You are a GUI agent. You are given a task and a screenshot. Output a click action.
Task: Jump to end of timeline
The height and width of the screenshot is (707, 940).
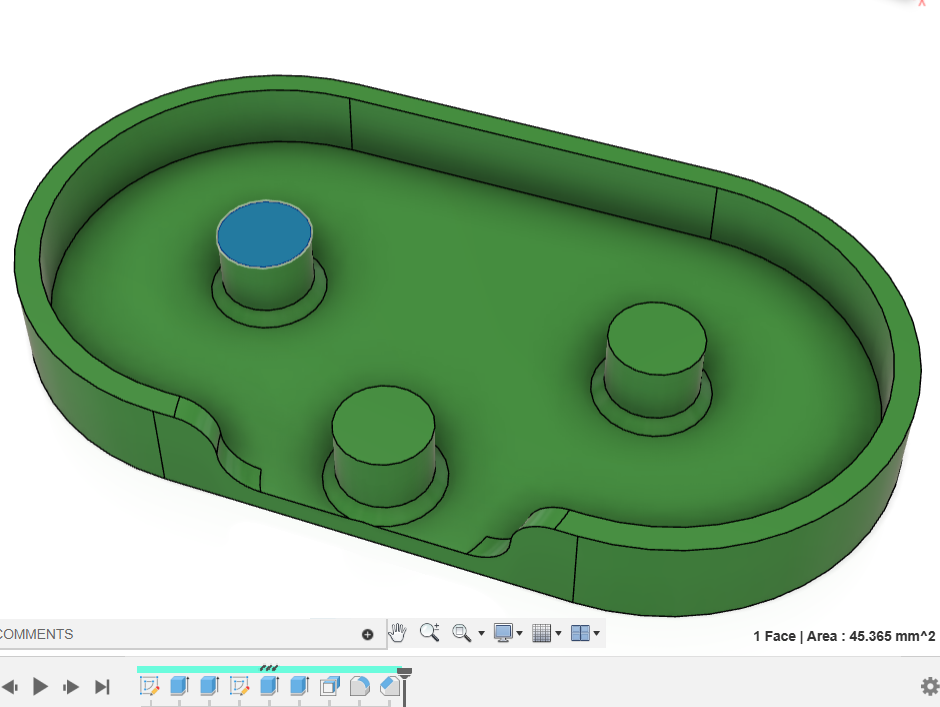101,686
